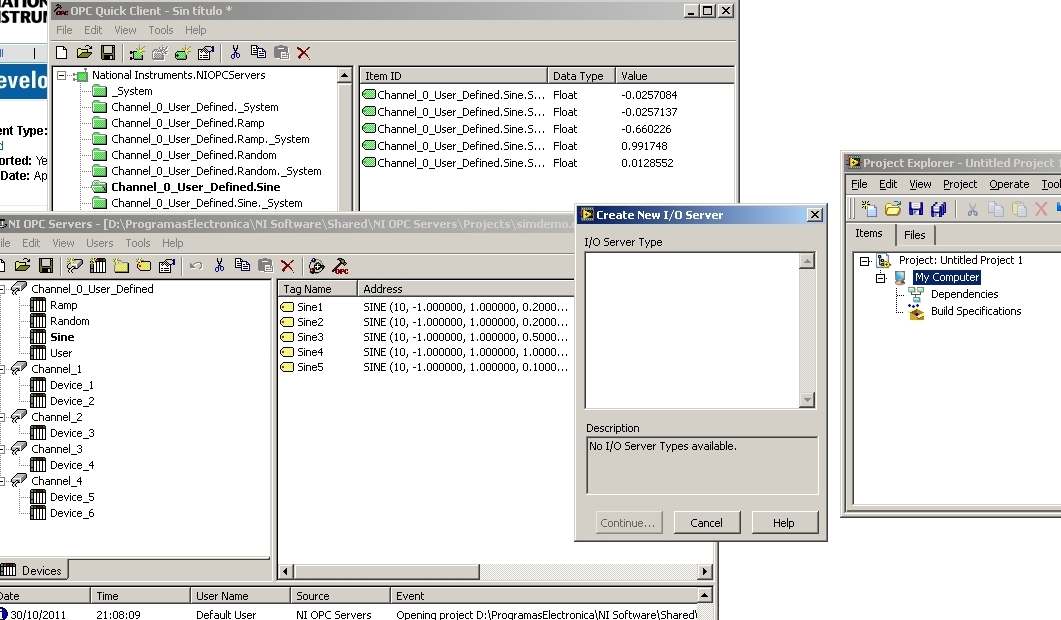Click the red Delete icon in OPC Quick Client toolbar
Screen dimensions: 1061x620
coord(304,53)
